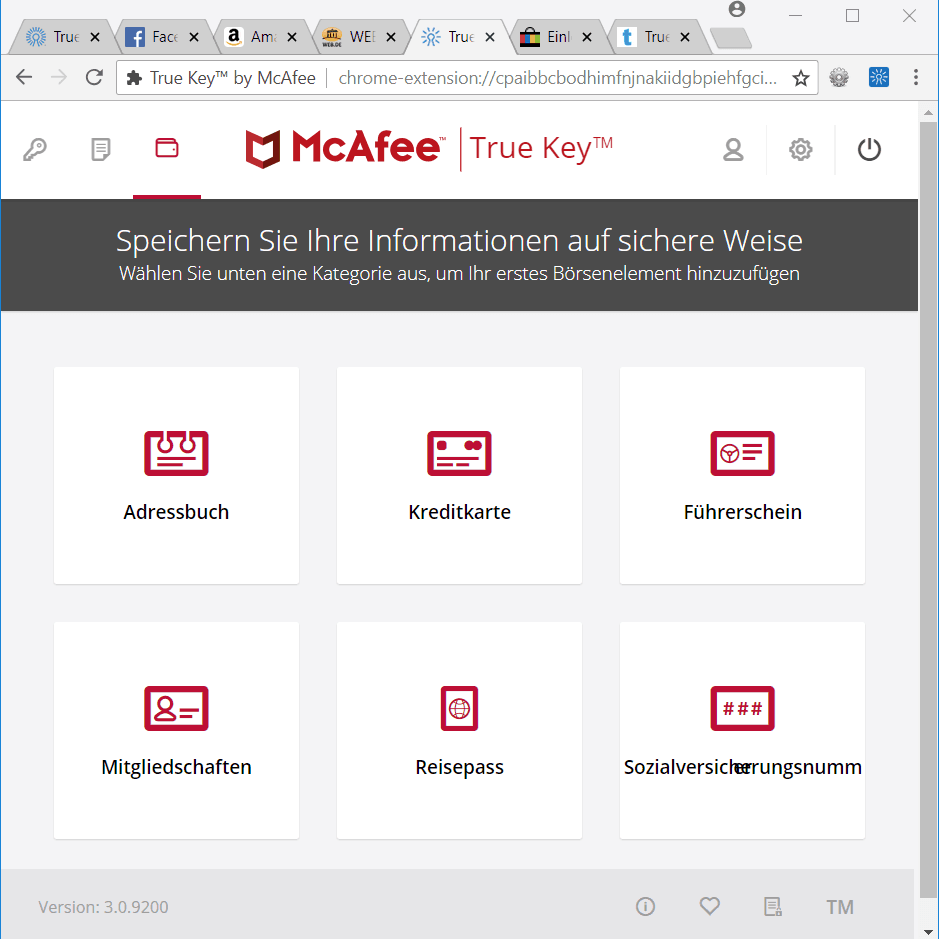
Task: Click the TM trademark footer link
Action: point(840,907)
